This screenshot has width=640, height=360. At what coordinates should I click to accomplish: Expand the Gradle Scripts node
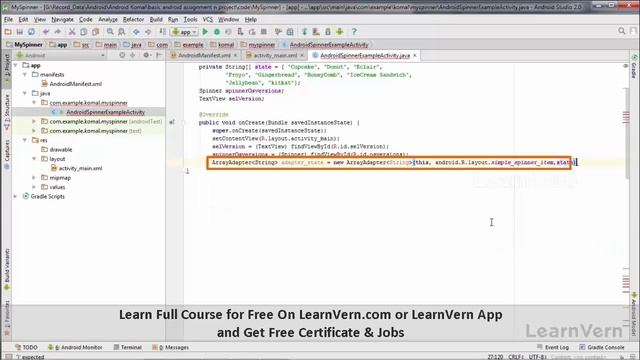[16, 196]
